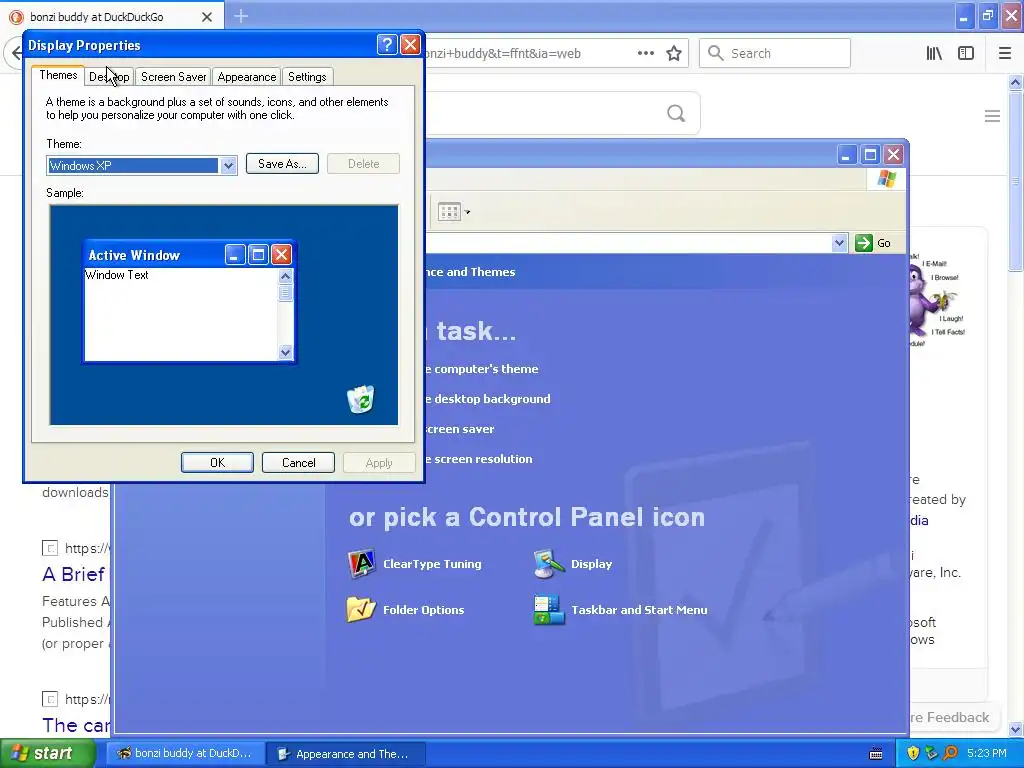The width and height of the screenshot is (1024, 768).
Task: Click the Folder Options text link
Action: (x=424, y=610)
